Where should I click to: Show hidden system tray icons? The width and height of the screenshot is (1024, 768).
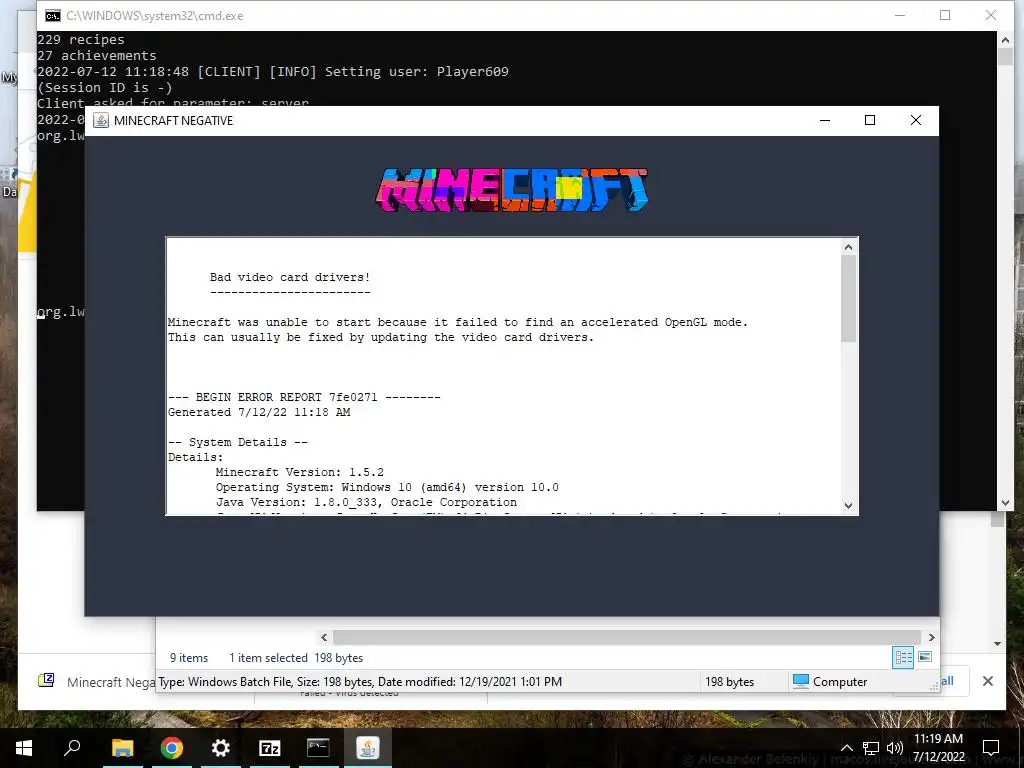pos(846,748)
